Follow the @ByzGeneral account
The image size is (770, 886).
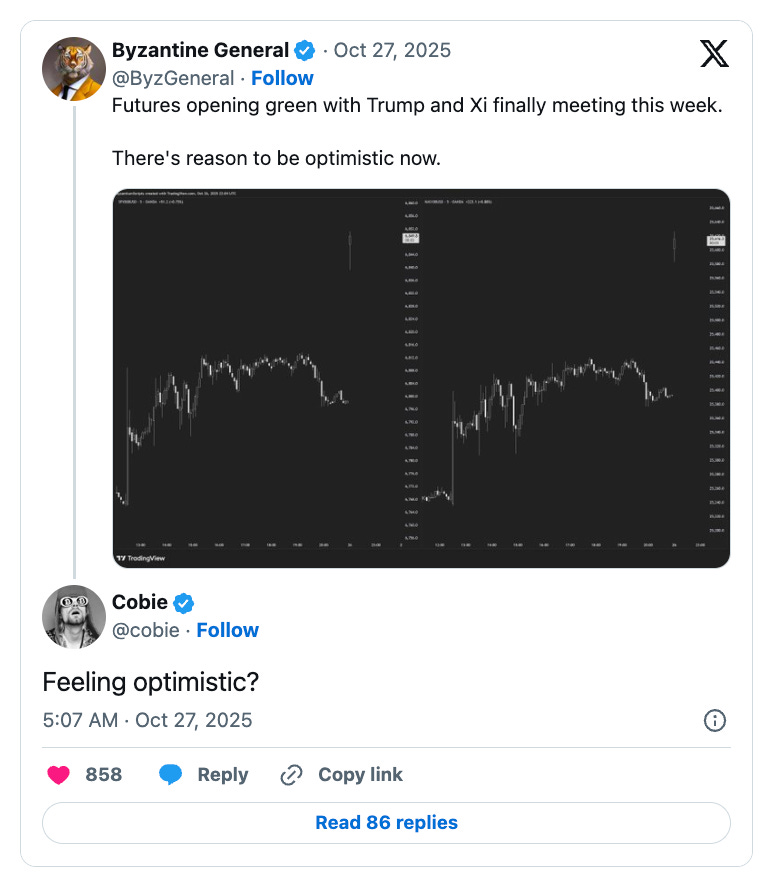(282, 78)
